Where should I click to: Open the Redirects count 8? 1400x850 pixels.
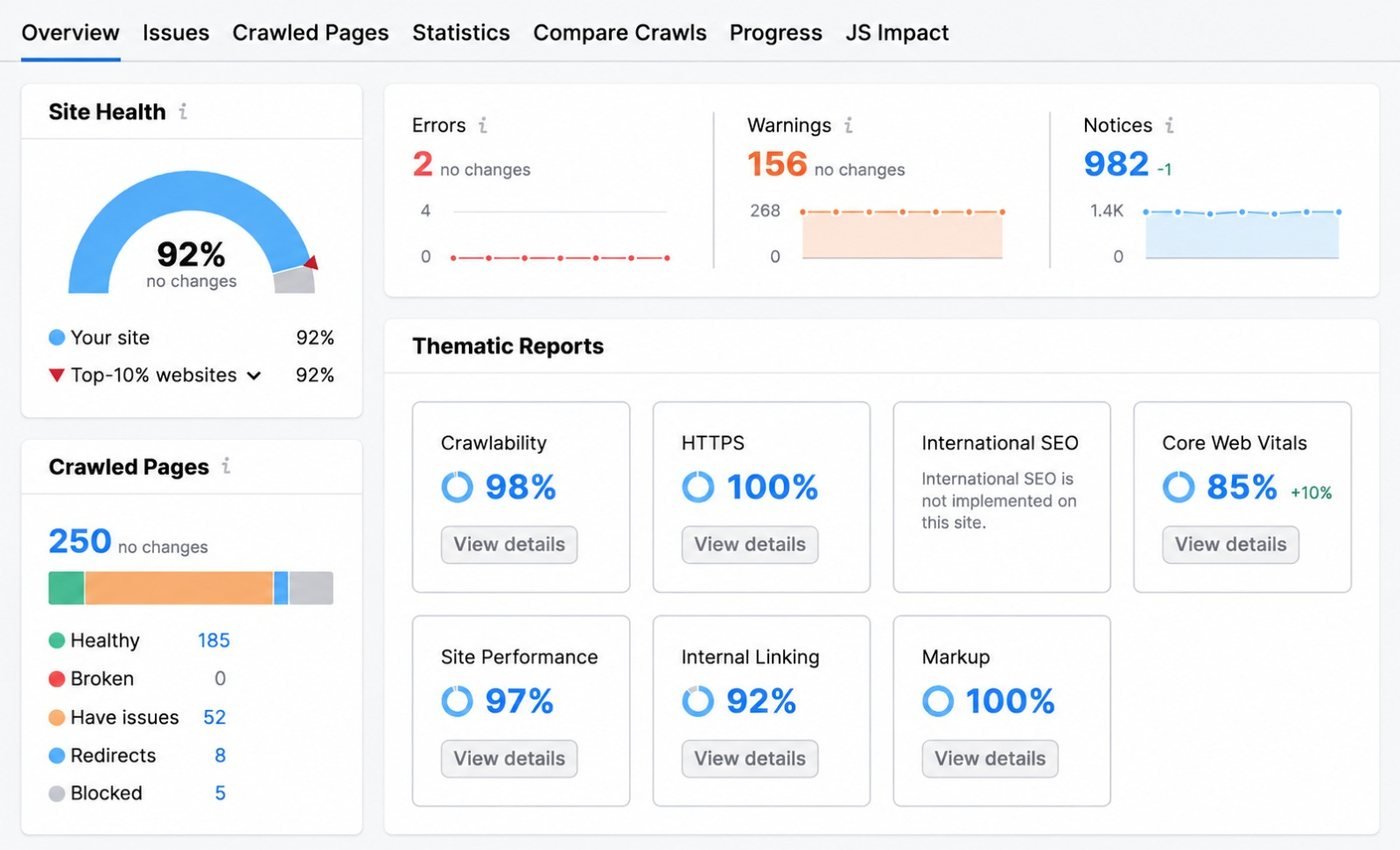coord(220,755)
